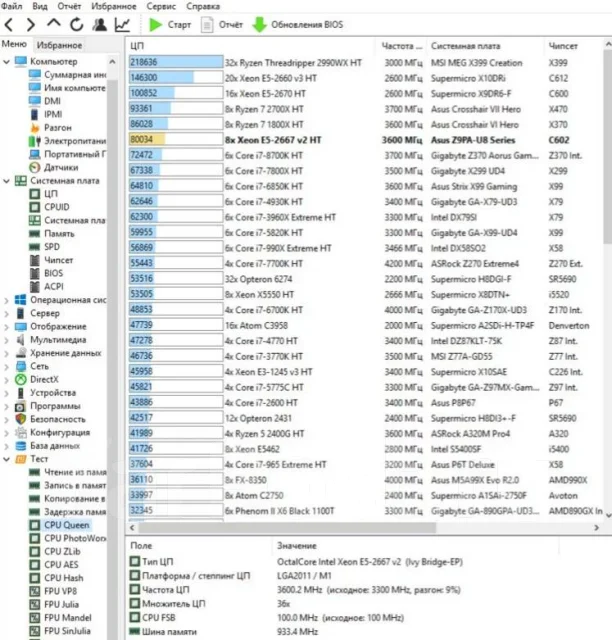This screenshot has width=612, height=640.
Task: Click the results list vertical scrollbar
Action: [x=608, y=147]
